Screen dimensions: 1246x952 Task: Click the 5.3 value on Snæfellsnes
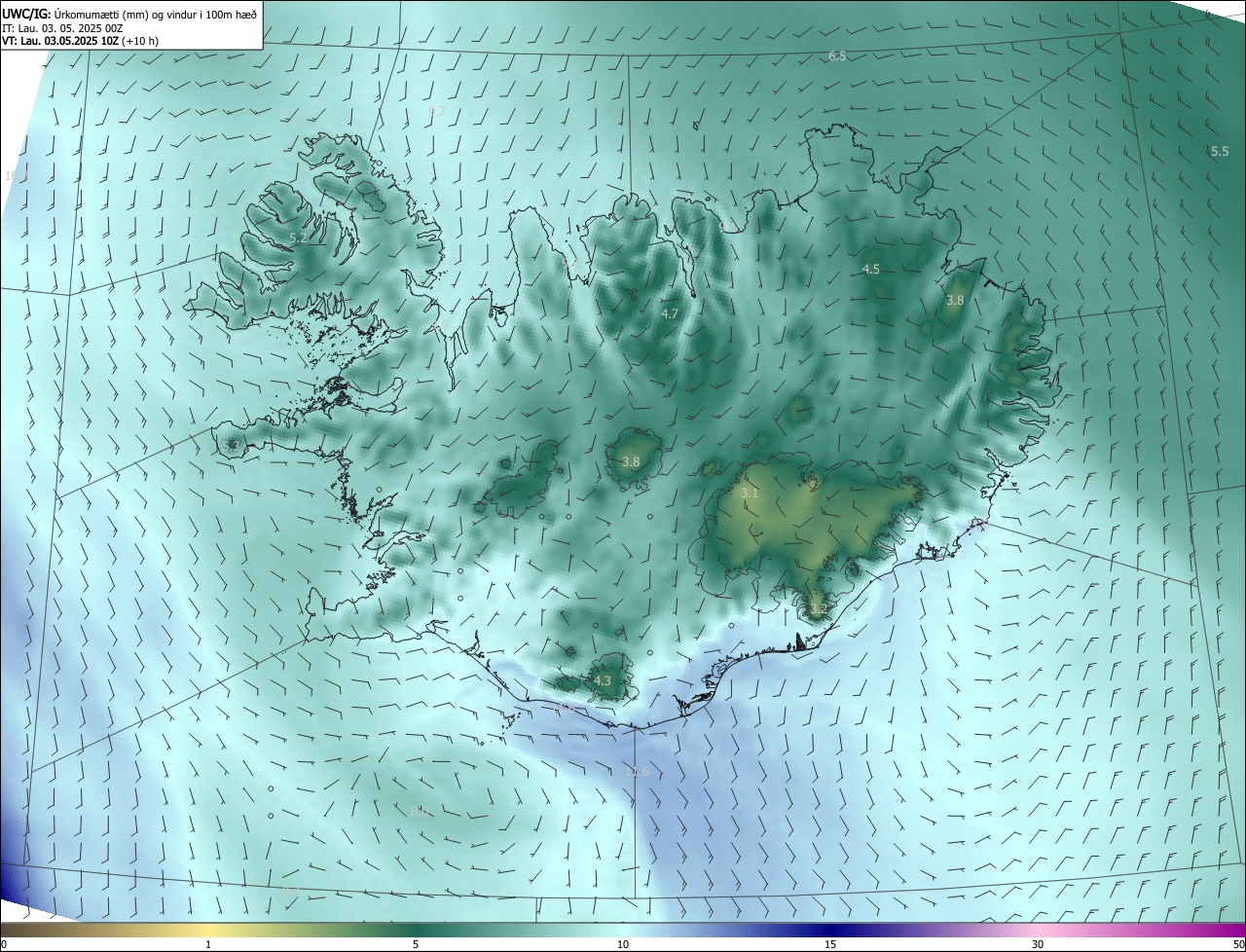click(231, 446)
